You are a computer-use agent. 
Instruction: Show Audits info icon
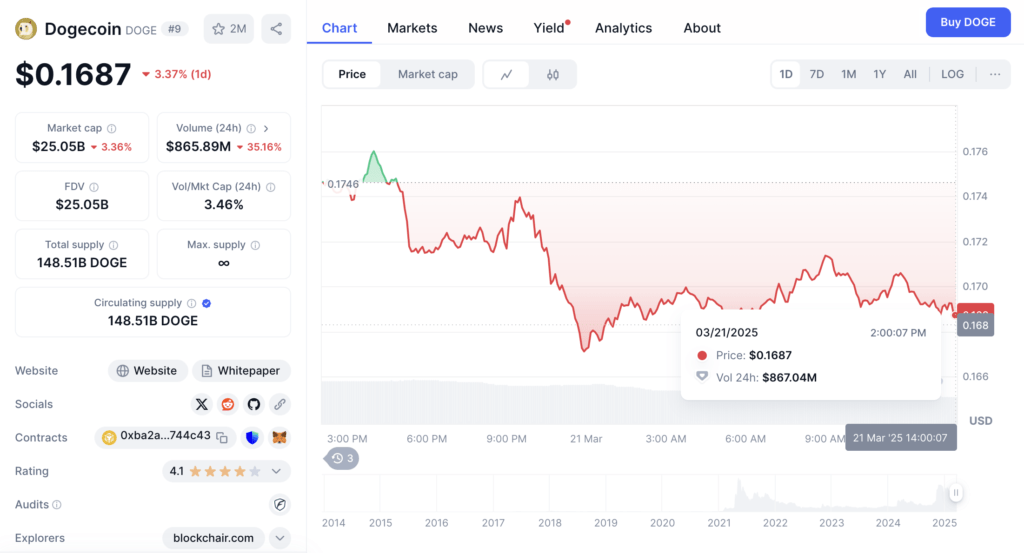[57, 505]
